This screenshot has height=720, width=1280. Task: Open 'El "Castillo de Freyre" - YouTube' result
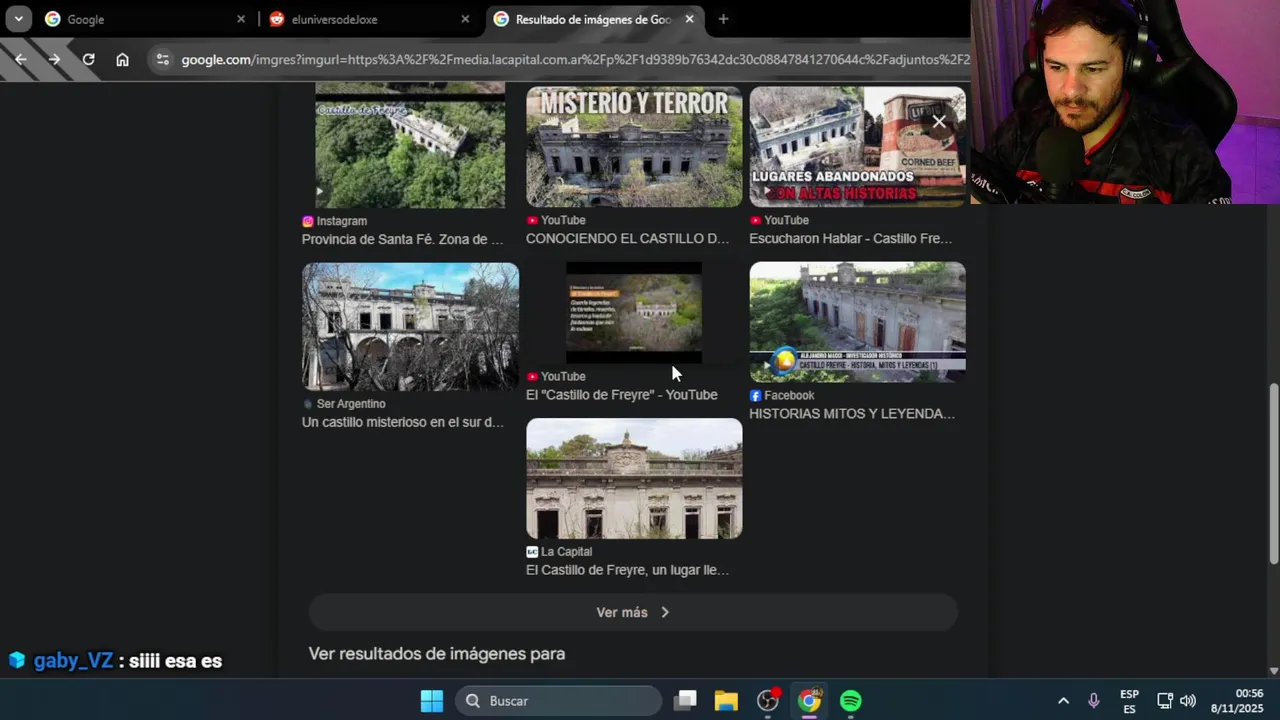click(x=621, y=395)
